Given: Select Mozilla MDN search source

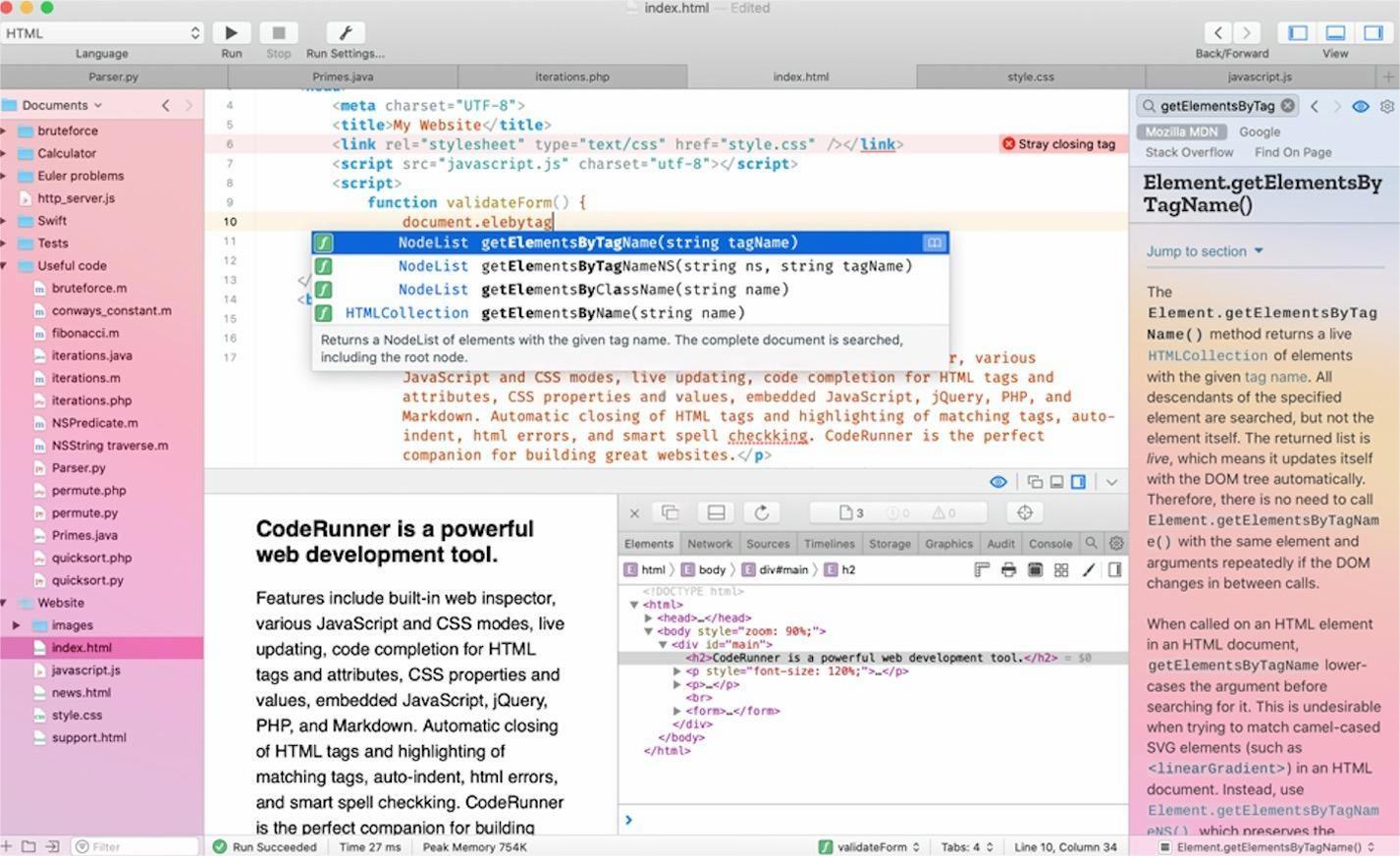Looking at the screenshot, I should pyautogui.click(x=1181, y=132).
